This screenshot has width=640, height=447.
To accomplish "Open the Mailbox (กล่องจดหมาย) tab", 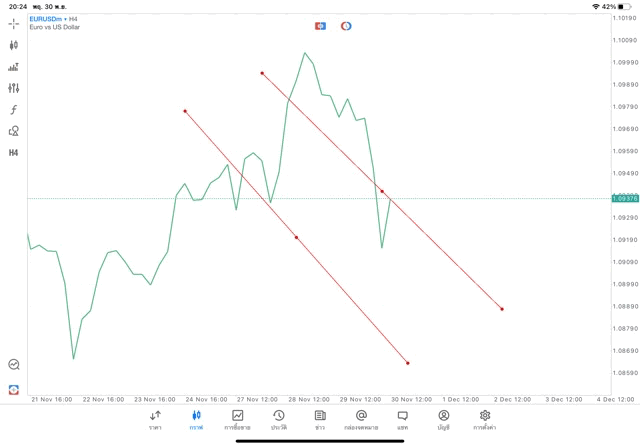I will click(361, 420).
